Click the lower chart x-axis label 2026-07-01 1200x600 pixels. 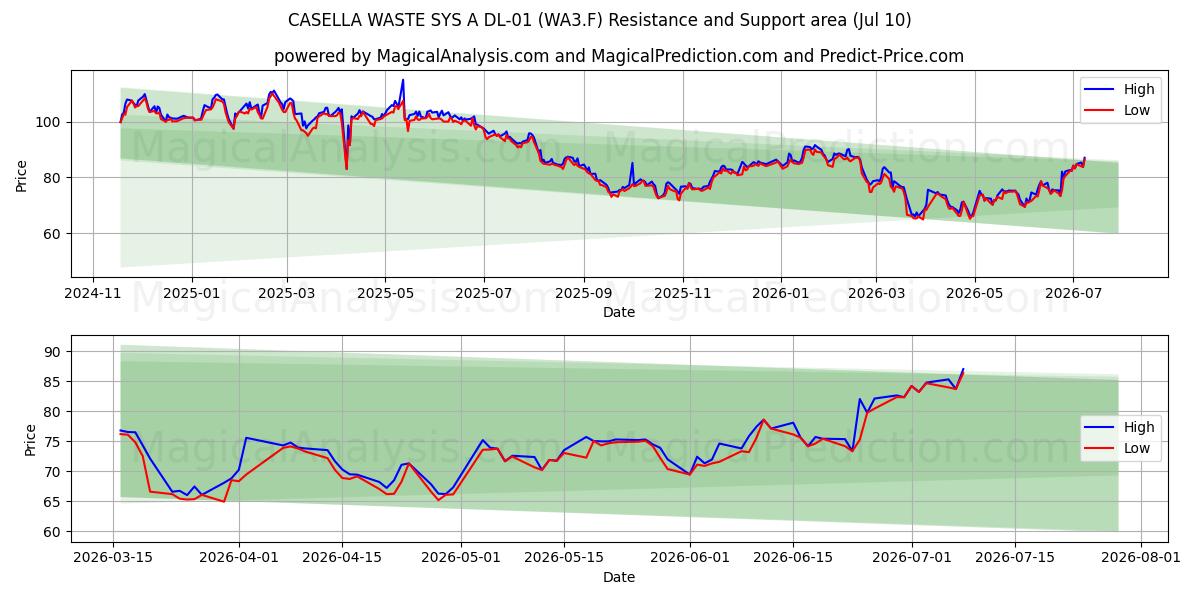click(912, 560)
